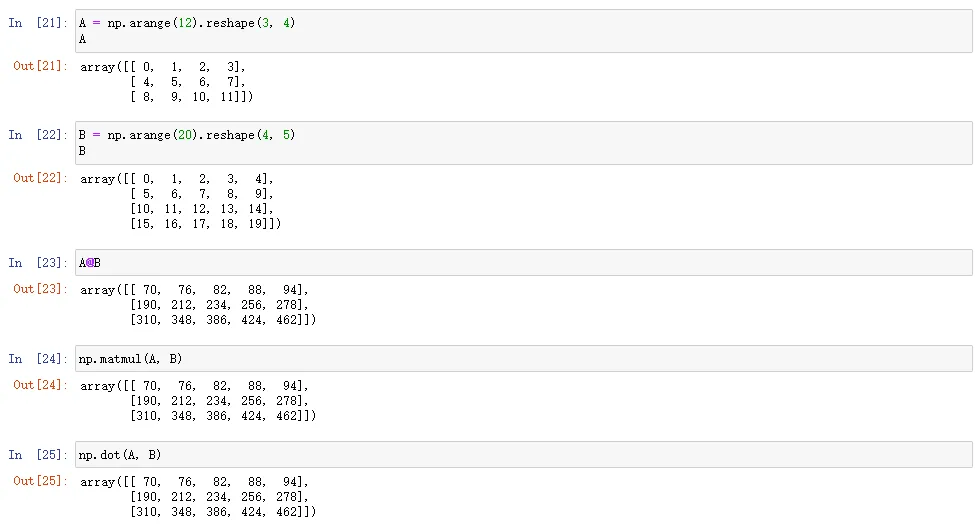The height and width of the screenshot is (530, 975).
Task: Click the code cell defining array B
Action: pos(522,143)
